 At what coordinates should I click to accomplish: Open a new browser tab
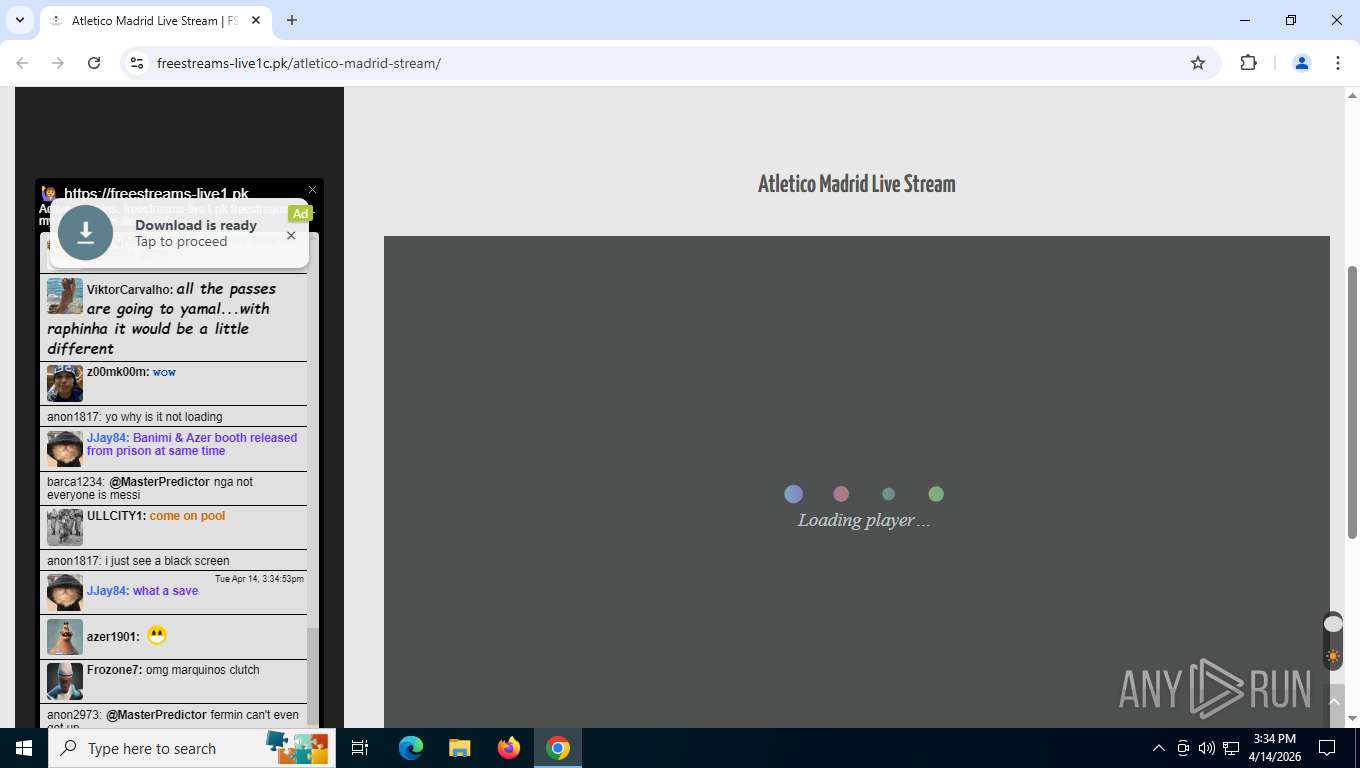[292, 20]
